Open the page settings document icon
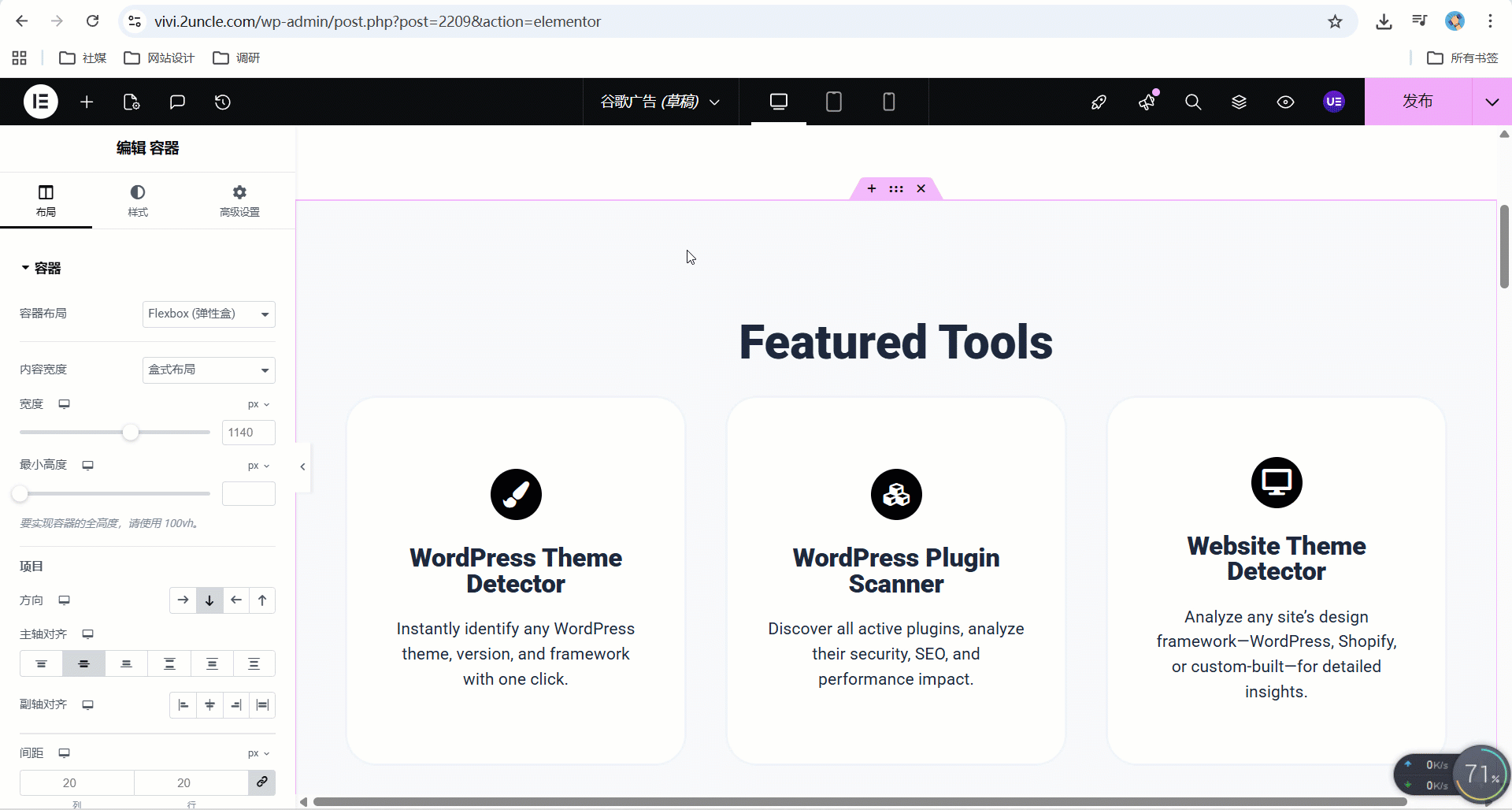Image resolution: width=1512 pixels, height=810 pixels. 132,102
